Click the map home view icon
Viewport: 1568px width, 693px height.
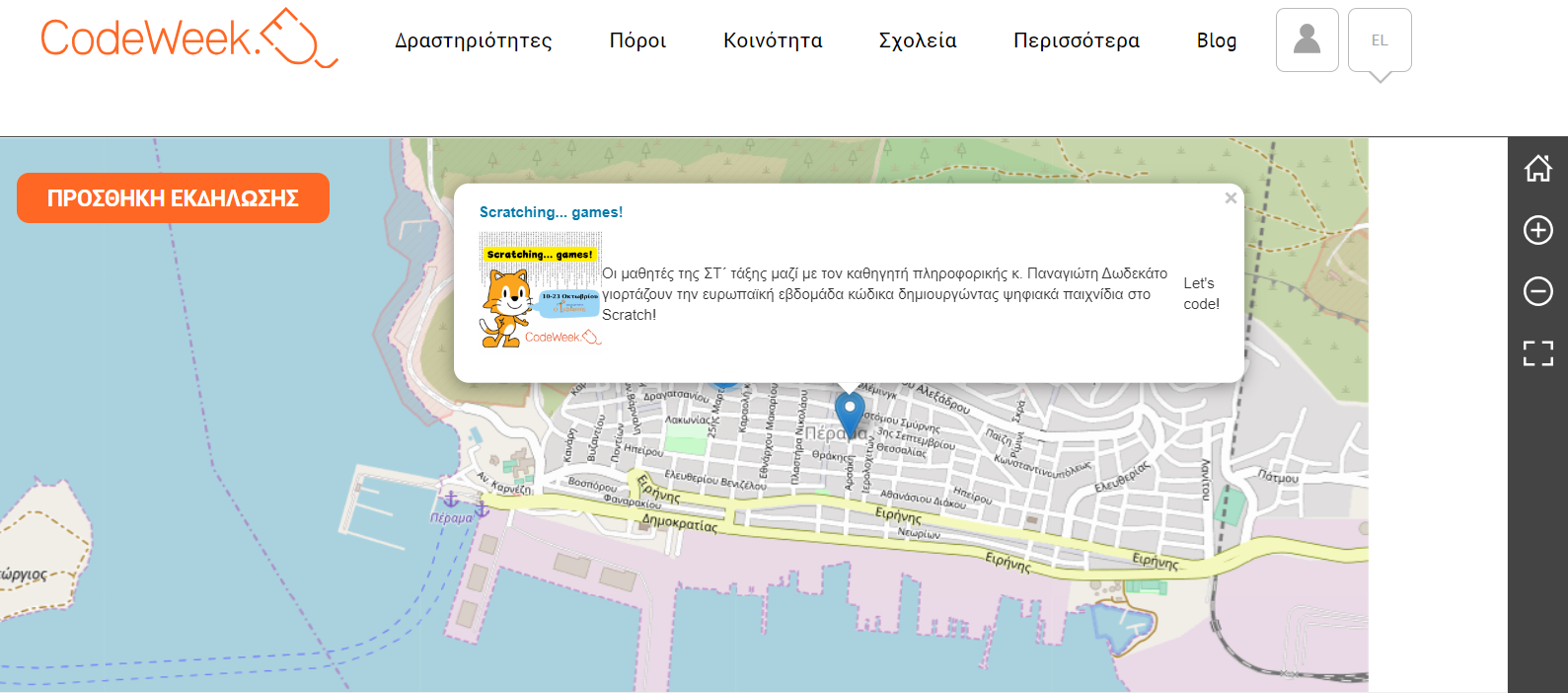(1537, 169)
